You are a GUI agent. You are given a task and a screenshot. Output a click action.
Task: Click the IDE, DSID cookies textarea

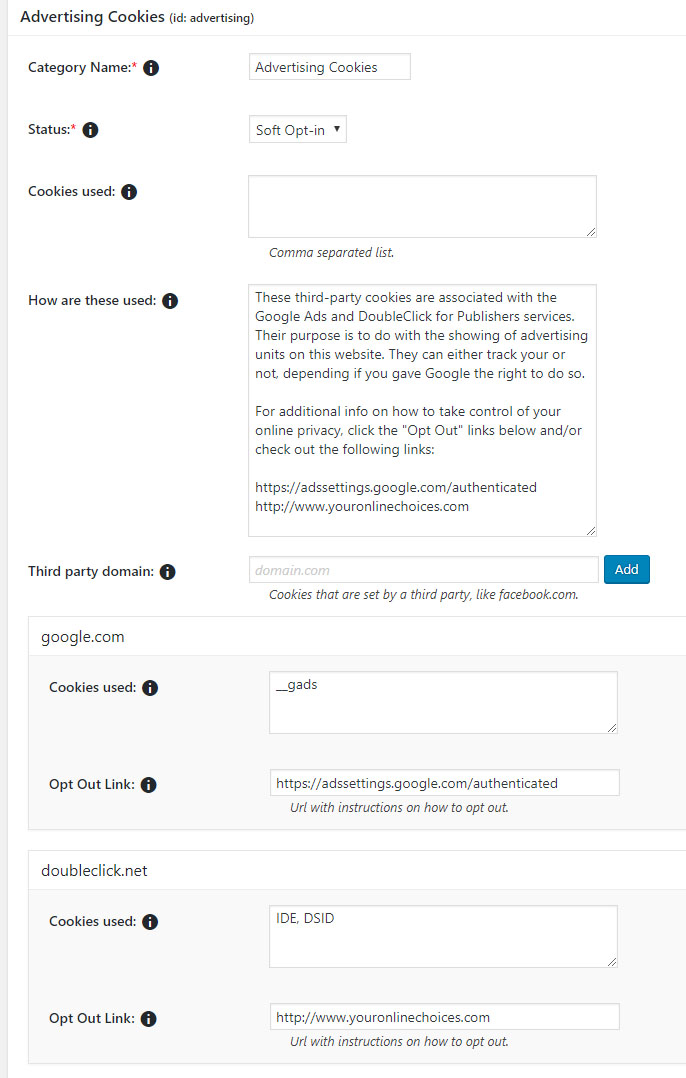[x=443, y=936]
